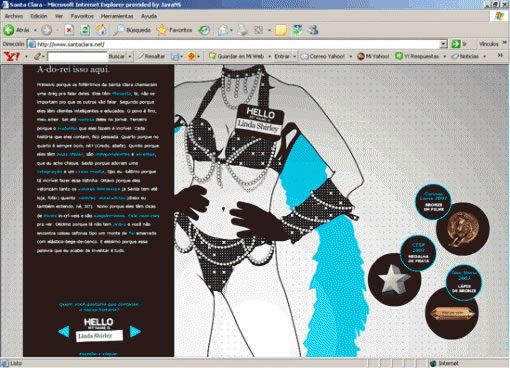510x368 pixels.
Task: Click the bronze pencil award circle
Action: [452, 314]
